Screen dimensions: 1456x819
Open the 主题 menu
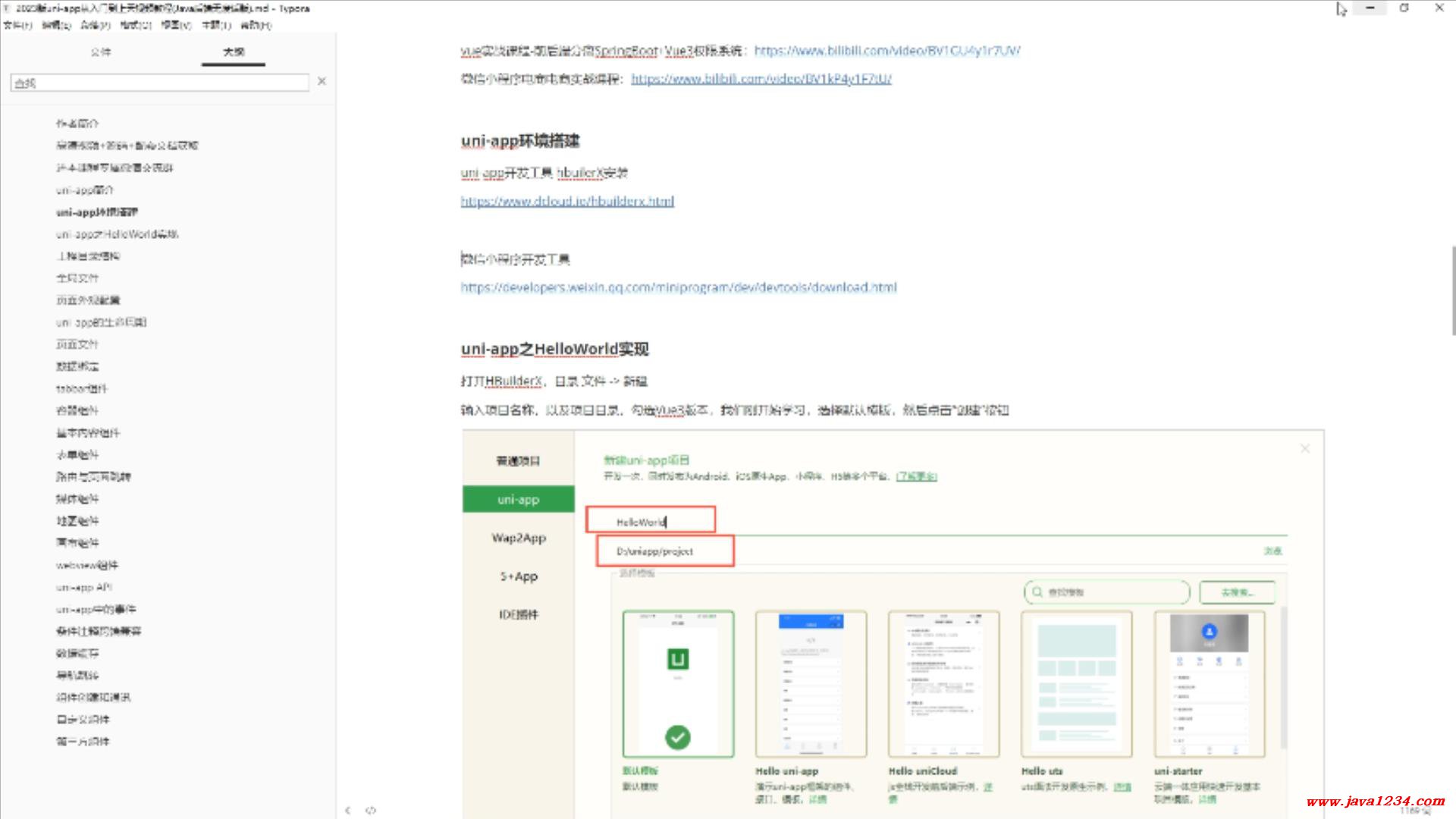point(216,25)
